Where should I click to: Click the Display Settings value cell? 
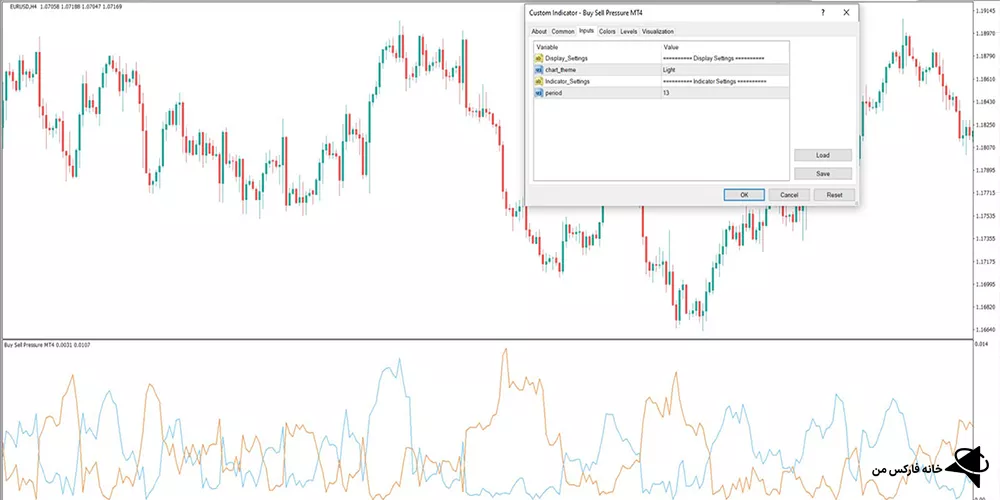click(x=725, y=58)
